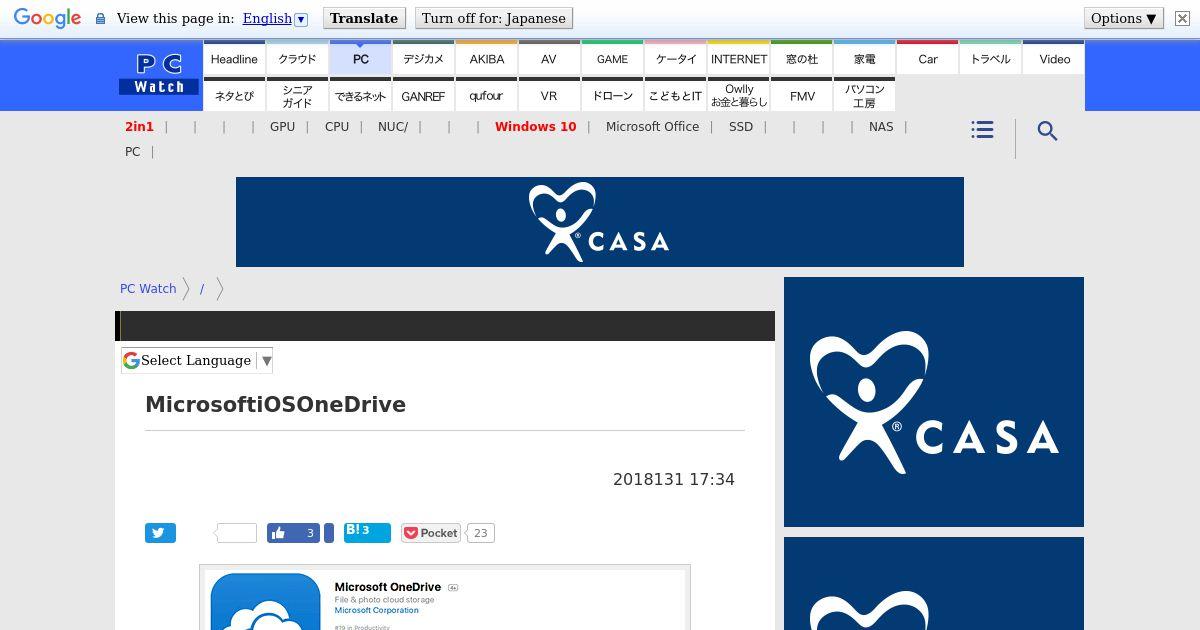Click the PC link below 2in1
The width and height of the screenshot is (1200, 630).
[x=132, y=152]
